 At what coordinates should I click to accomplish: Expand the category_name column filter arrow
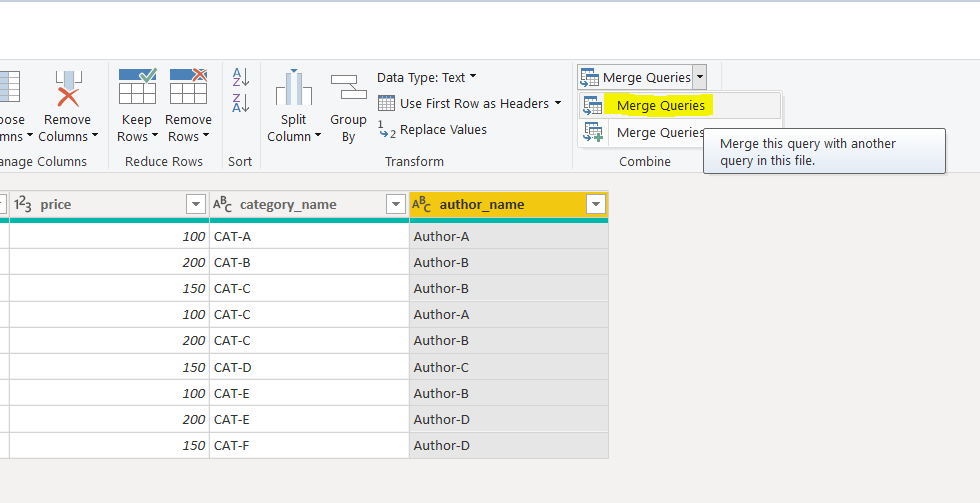396,205
